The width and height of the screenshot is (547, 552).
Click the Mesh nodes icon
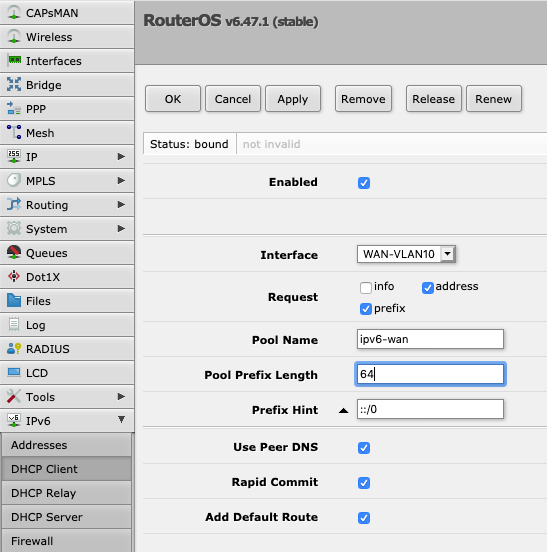point(14,132)
